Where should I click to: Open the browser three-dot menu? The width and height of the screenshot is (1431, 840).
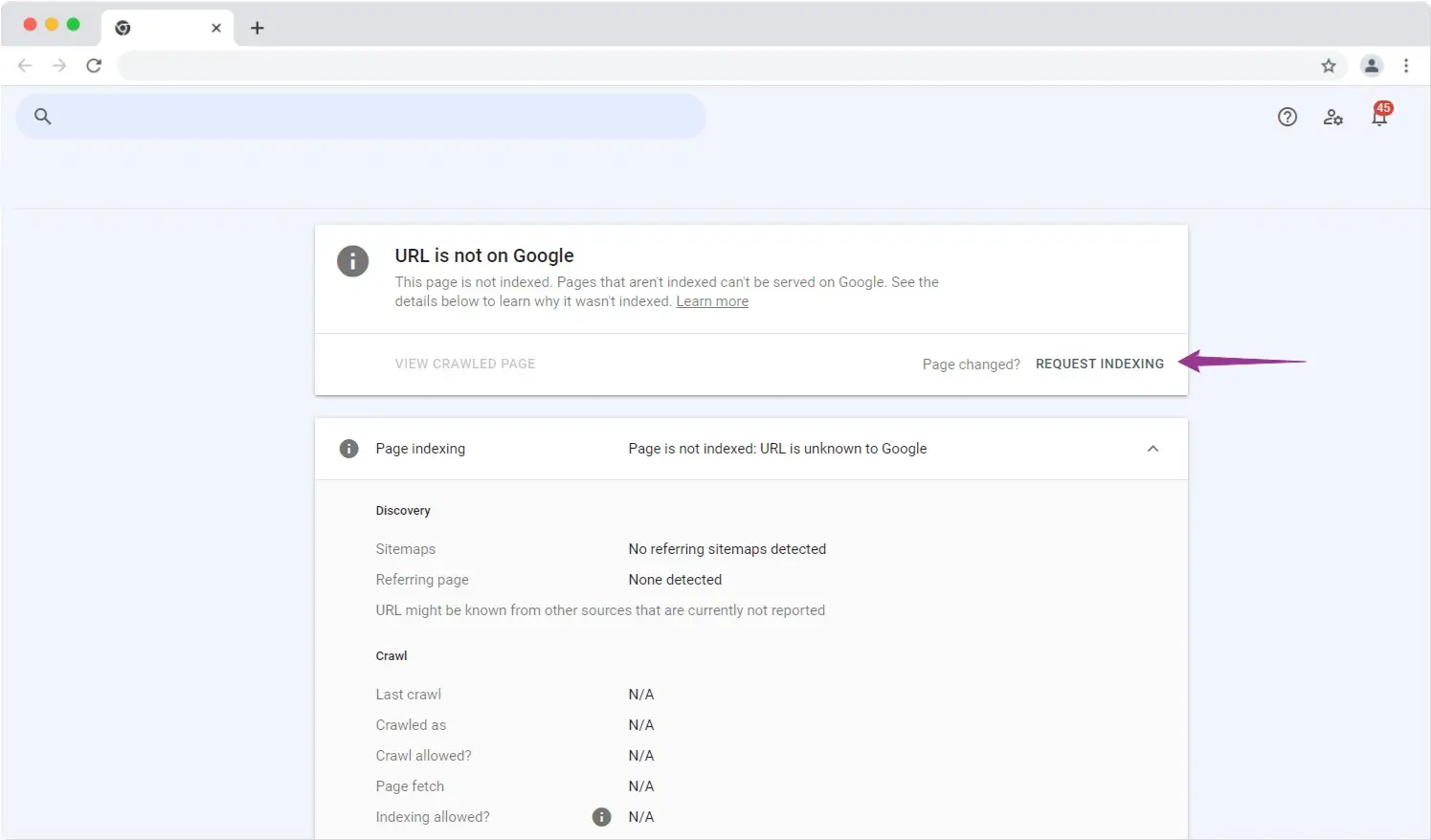point(1405,66)
